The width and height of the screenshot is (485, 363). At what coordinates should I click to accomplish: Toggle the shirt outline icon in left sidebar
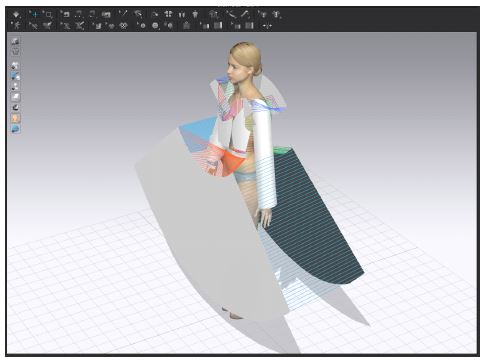[16, 52]
